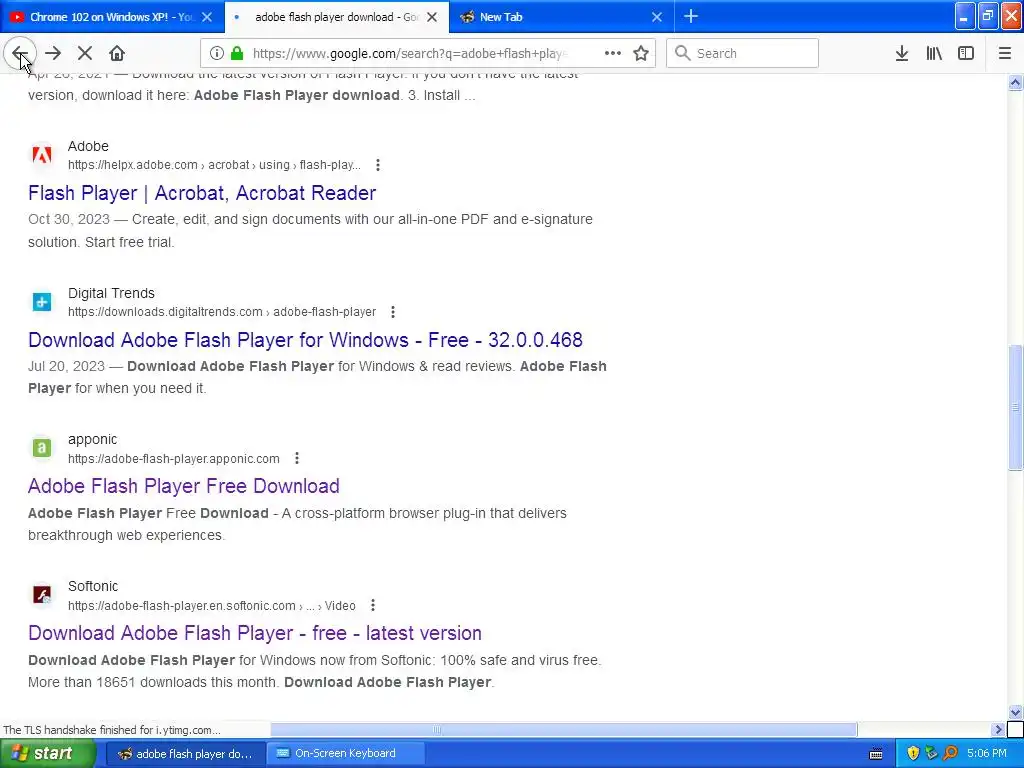1024x768 pixels.
Task: Click the Softonic site name
Action: click(x=93, y=586)
